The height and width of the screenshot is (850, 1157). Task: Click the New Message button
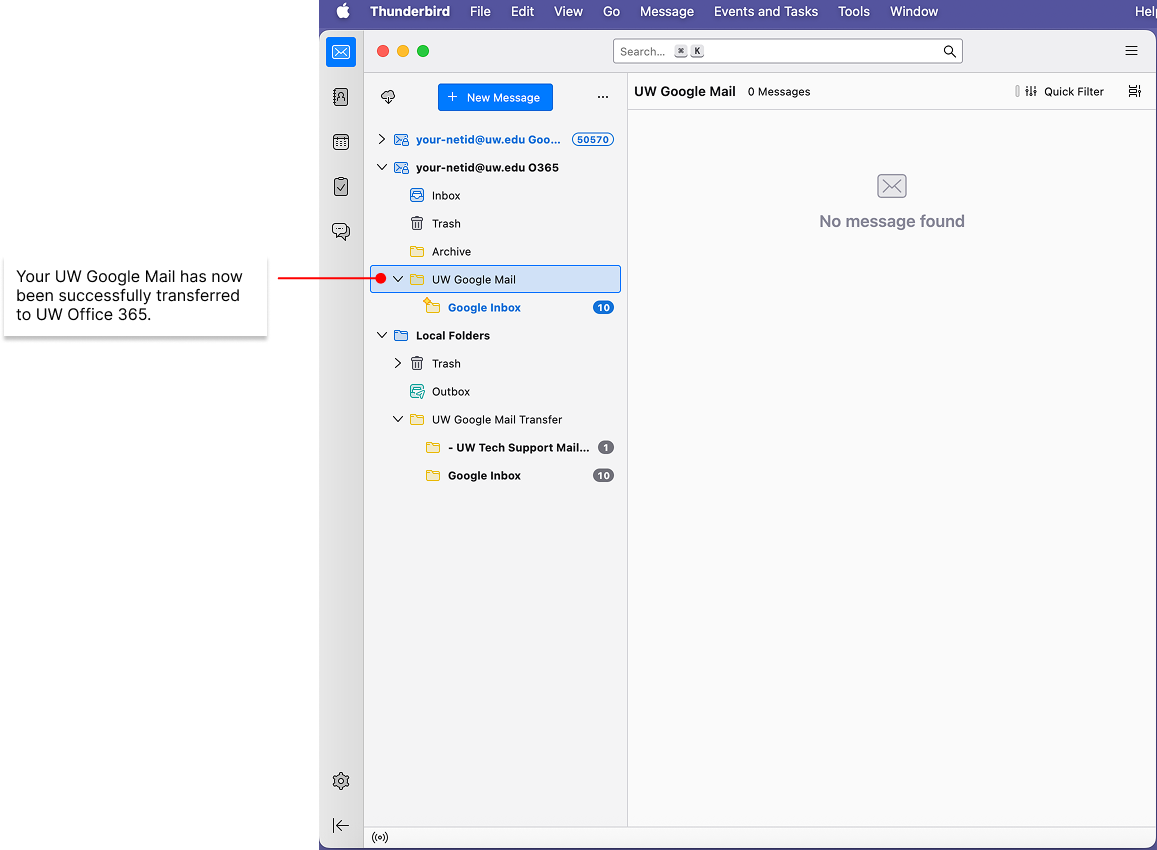tap(495, 97)
